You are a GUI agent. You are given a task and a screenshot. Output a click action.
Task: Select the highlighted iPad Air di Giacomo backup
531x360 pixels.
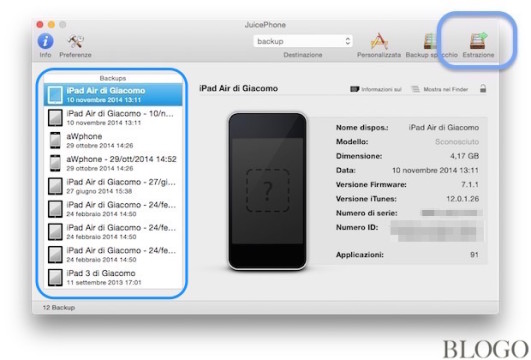click(113, 94)
